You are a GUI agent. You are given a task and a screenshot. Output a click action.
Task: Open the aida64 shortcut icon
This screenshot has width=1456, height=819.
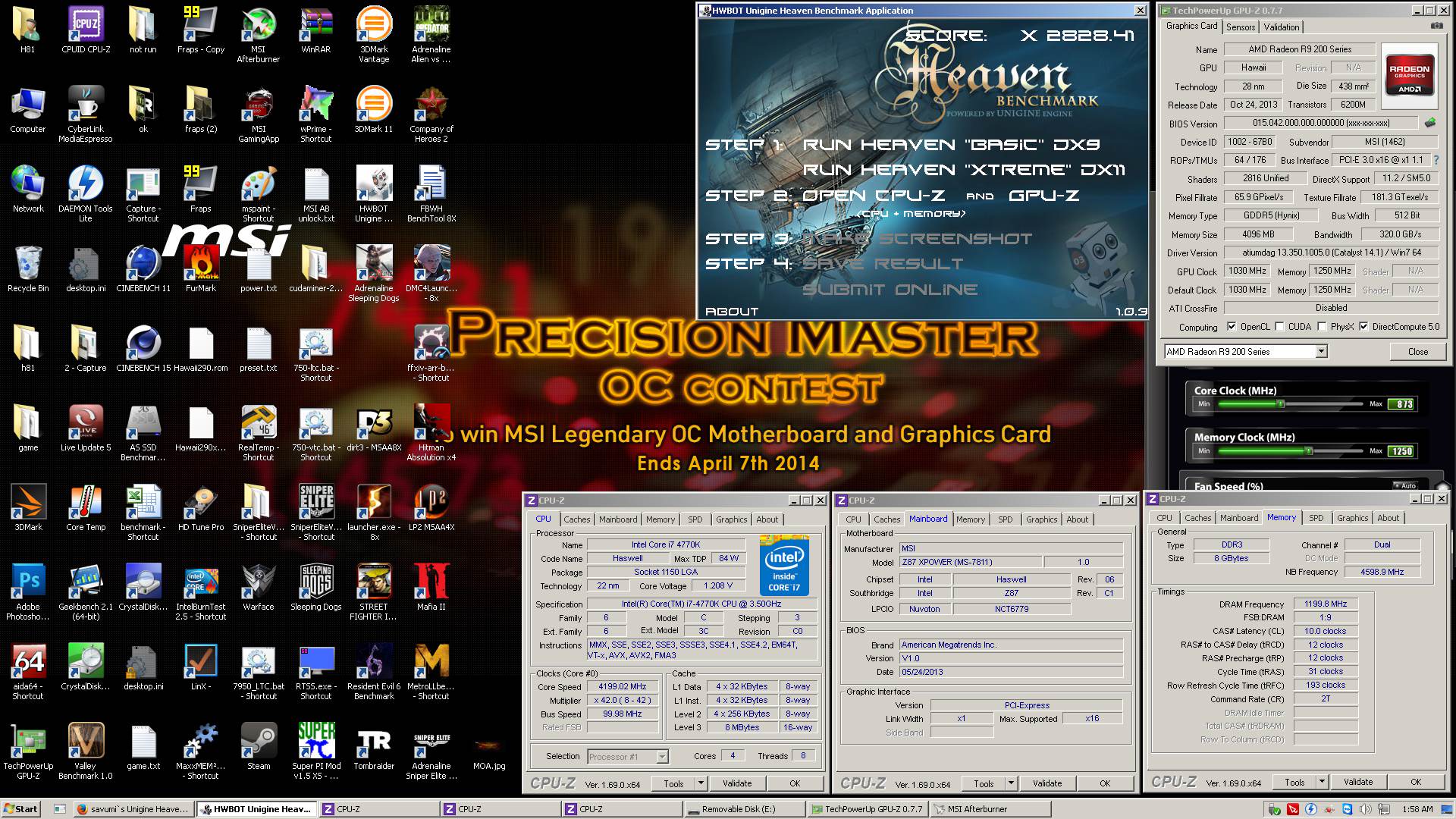coord(28,672)
